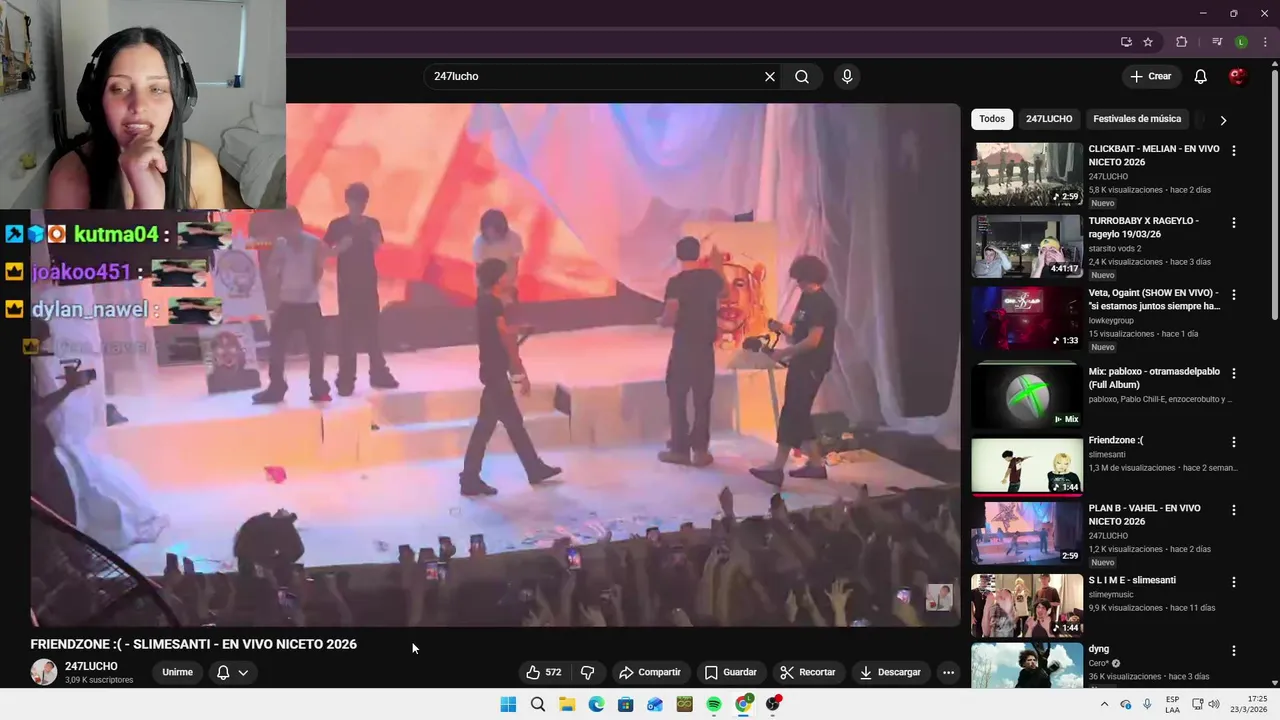The height and width of the screenshot is (720, 1280).
Task: Open options for S L I M E video
Action: coord(1234,582)
